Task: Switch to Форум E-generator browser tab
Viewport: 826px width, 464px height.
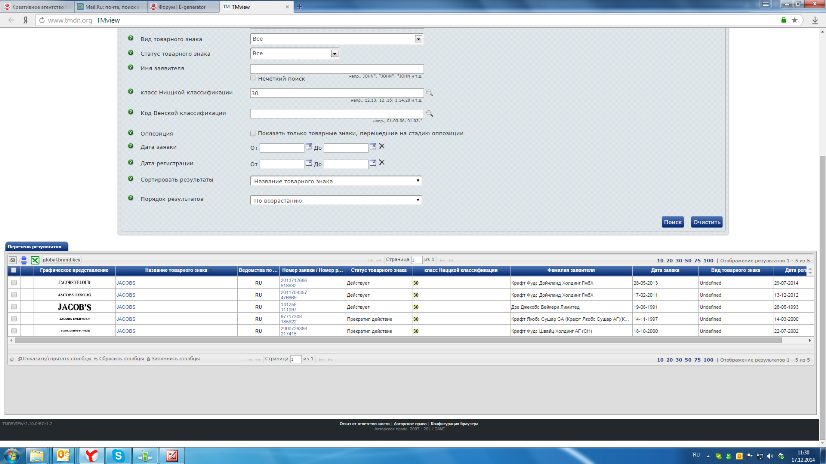Action: pos(182,7)
